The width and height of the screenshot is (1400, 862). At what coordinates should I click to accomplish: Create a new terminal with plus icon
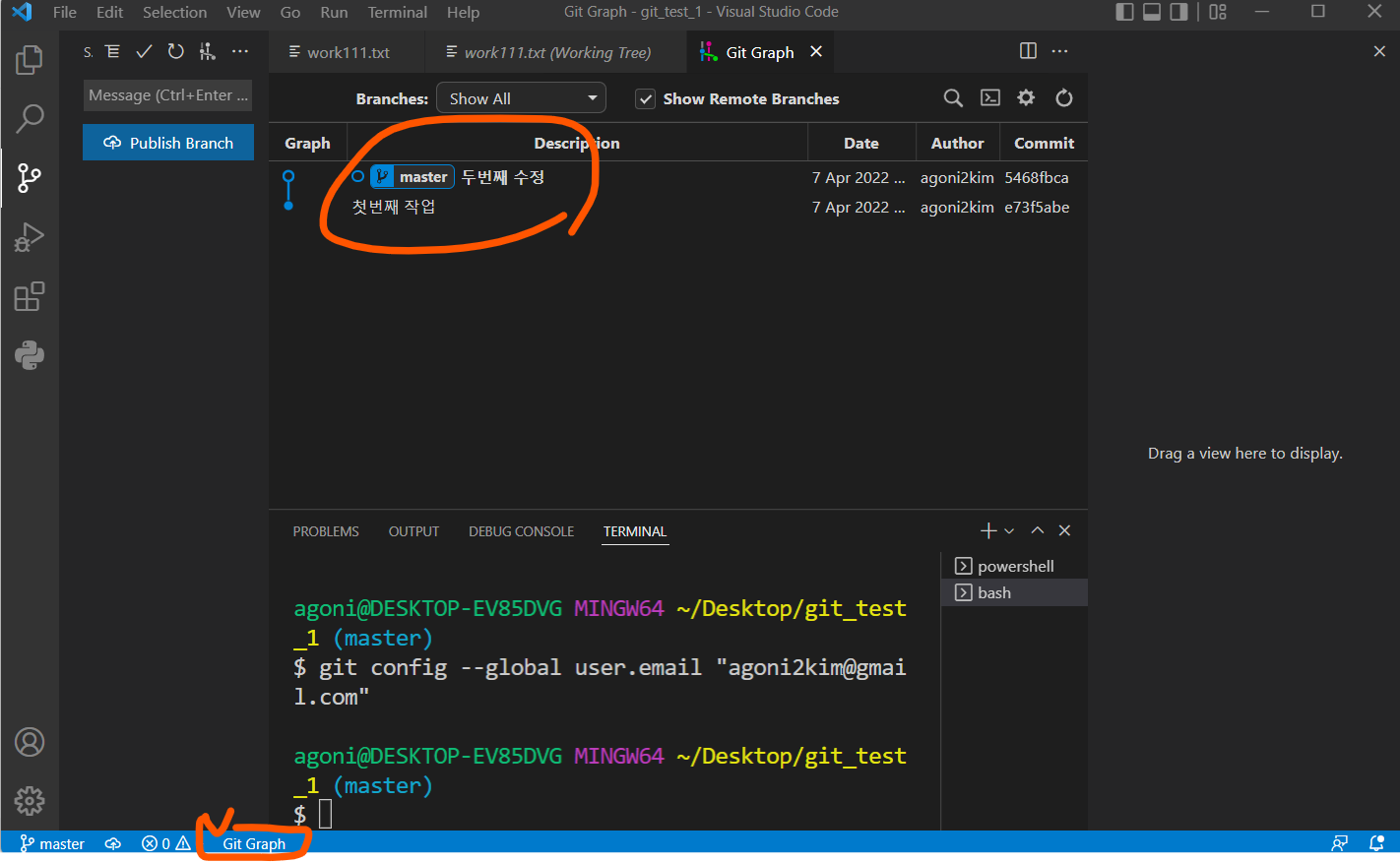pyautogui.click(x=988, y=530)
